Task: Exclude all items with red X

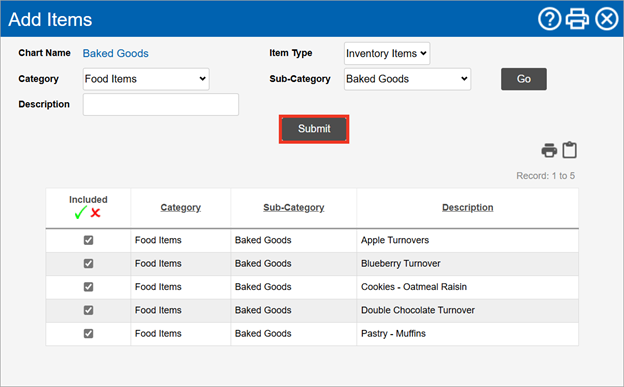Action: (x=96, y=213)
